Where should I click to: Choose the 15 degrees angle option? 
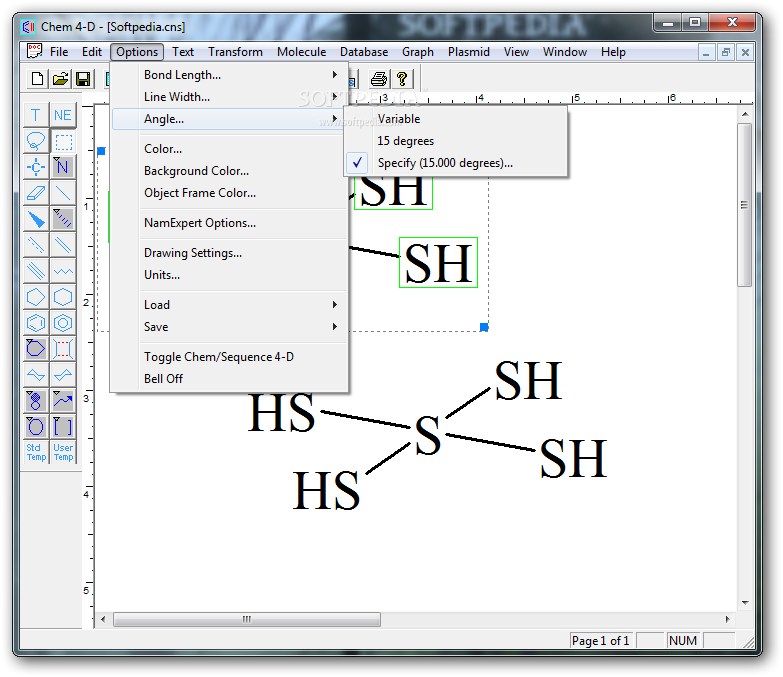point(455,141)
